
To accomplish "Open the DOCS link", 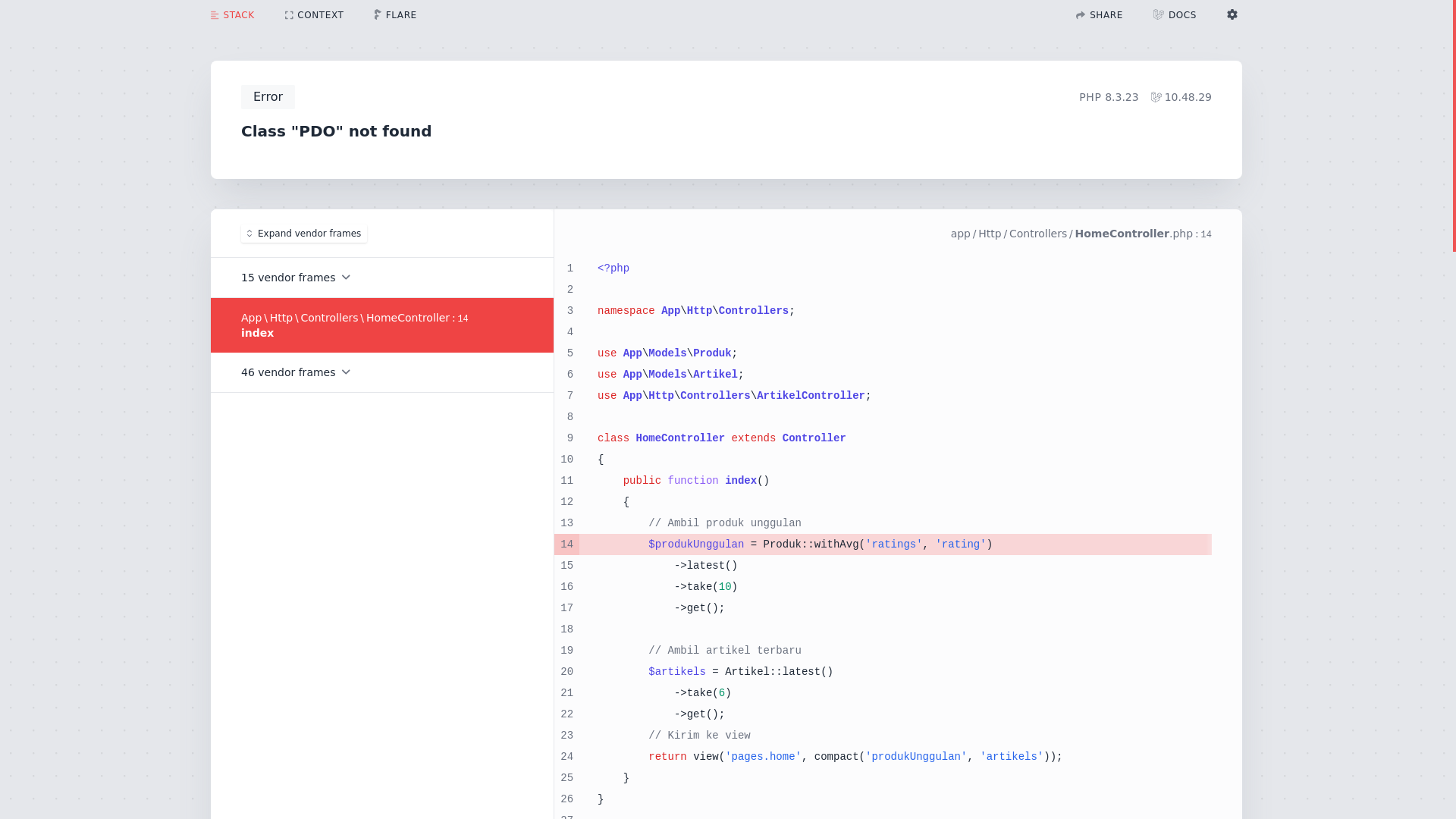I will tap(1175, 15).
